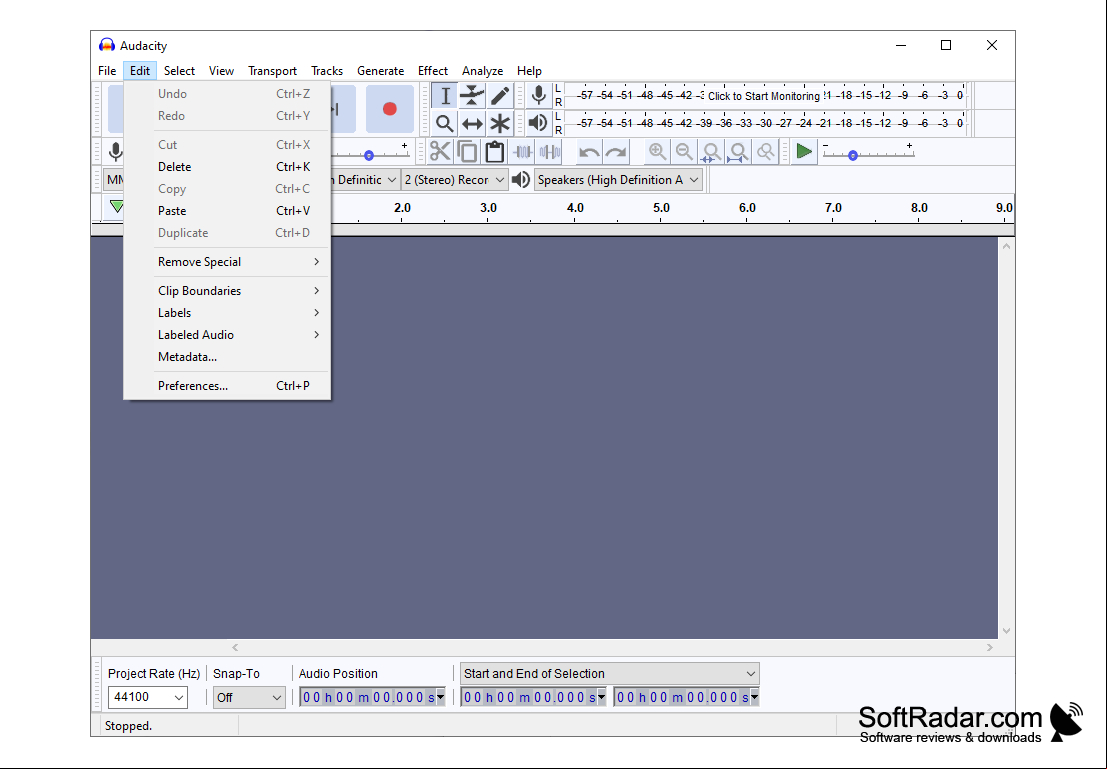Click the green Play-at-Speed button
The height and width of the screenshot is (769, 1107).
(803, 151)
